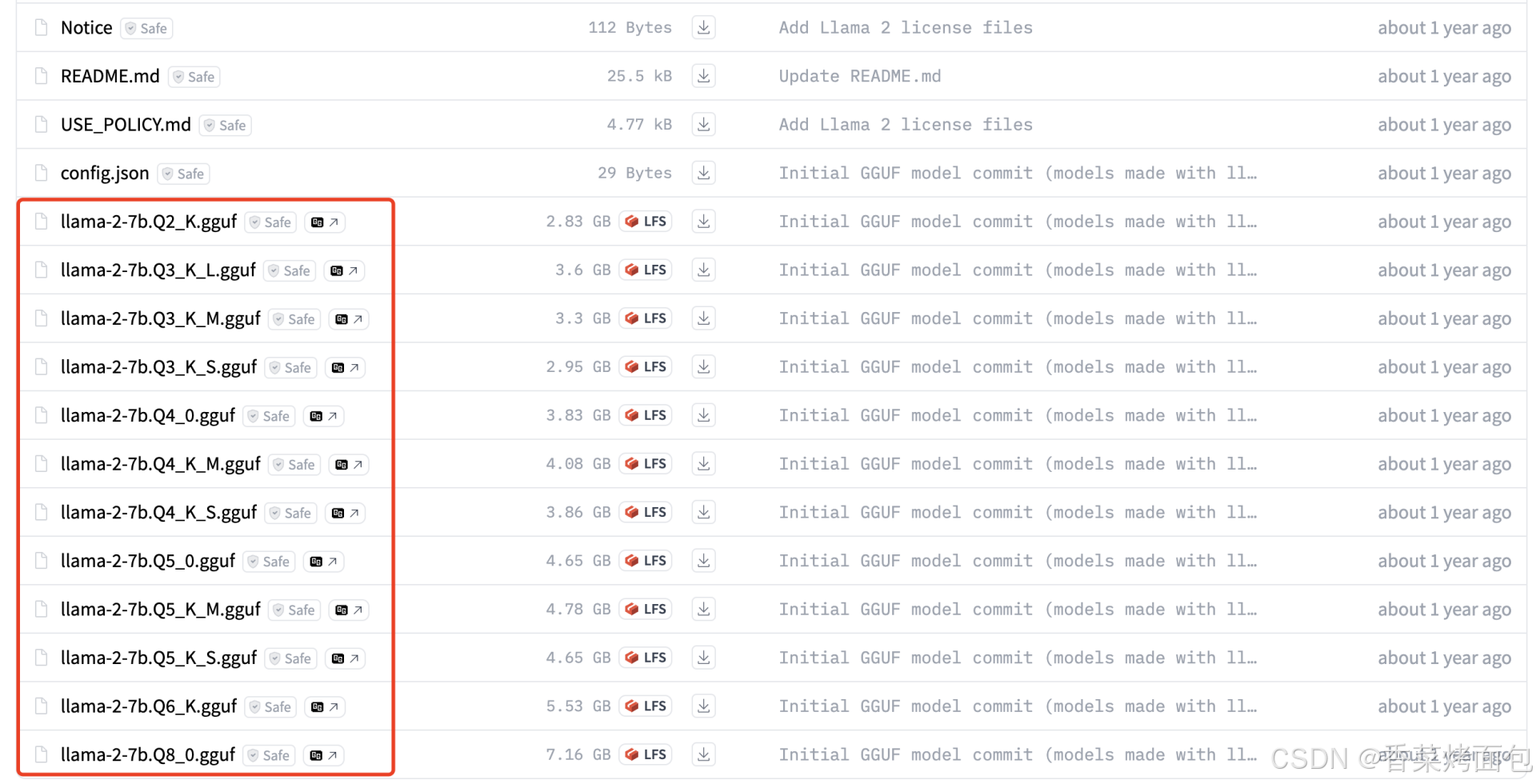The width and height of the screenshot is (1536, 784).
Task: Open GGUF viewer icon for Q5_K_S file
Action: (x=345, y=658)
